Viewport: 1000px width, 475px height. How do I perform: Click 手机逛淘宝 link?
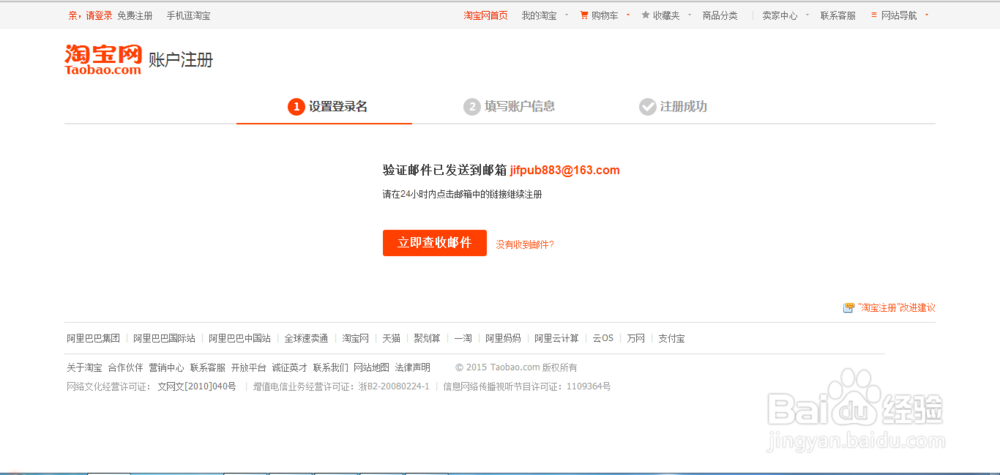point(188,15)
